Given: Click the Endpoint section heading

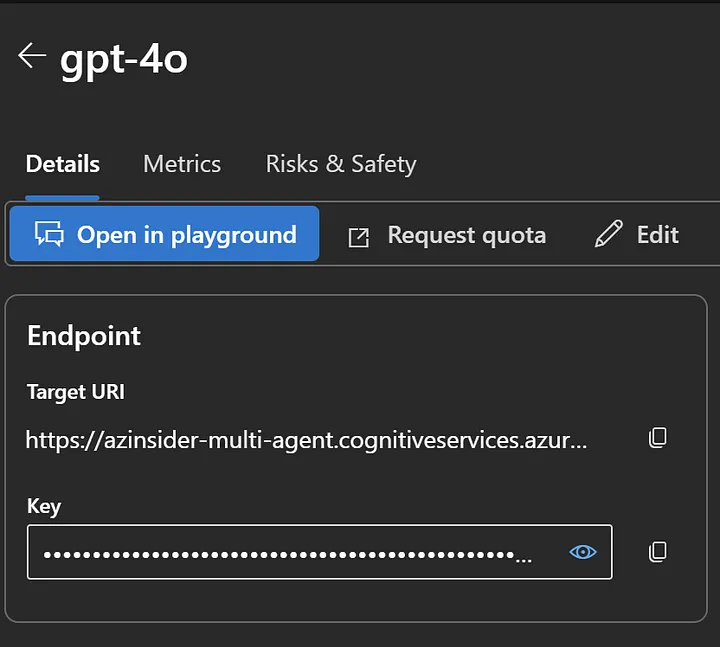Looking at the screenshot, I should (84, 336).
